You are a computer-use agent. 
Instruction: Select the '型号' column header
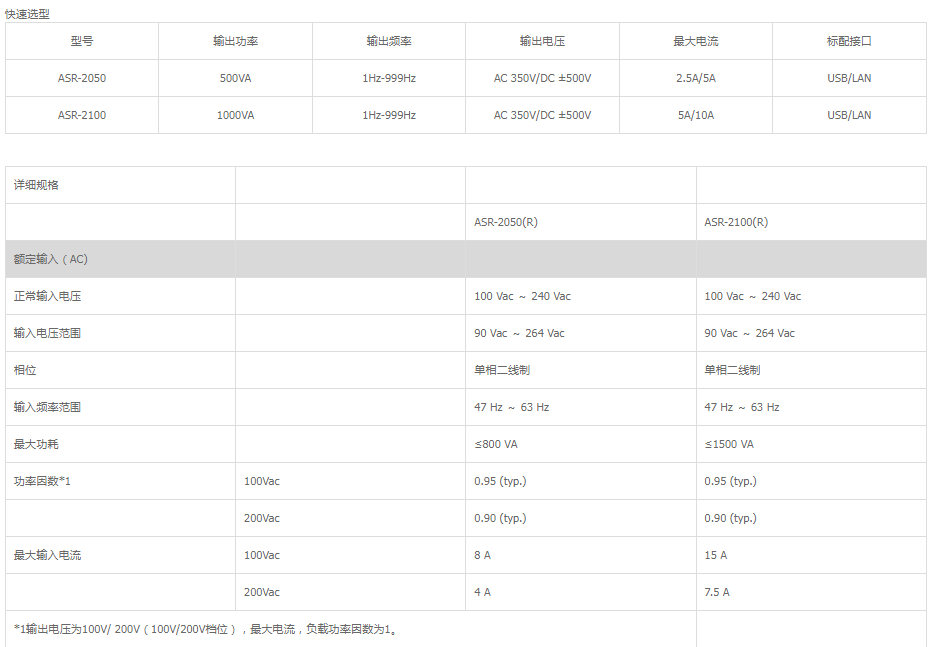click(x=82, y=41)
